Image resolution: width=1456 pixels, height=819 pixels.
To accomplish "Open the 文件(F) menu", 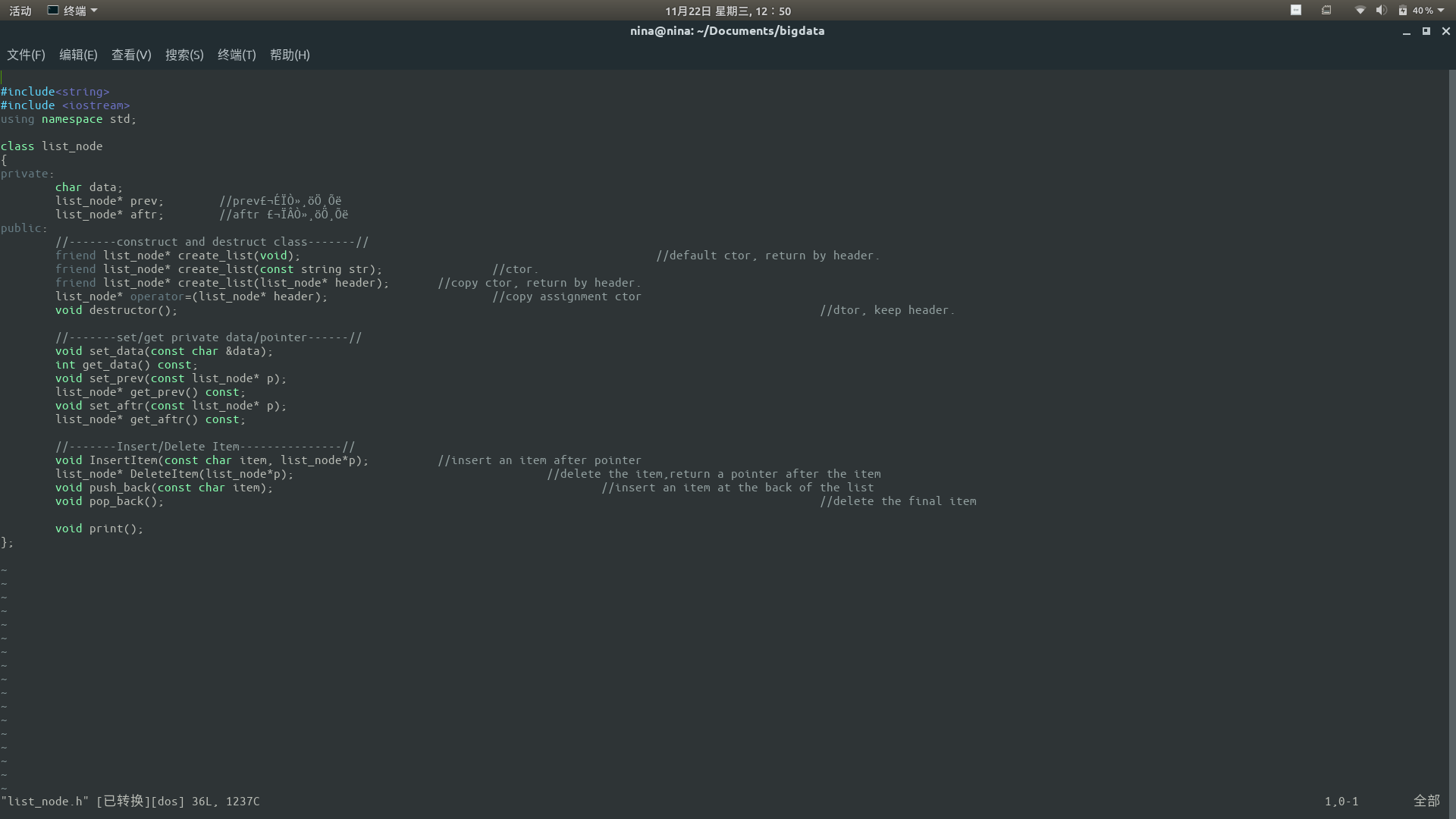I will click(x=26, y=55).
